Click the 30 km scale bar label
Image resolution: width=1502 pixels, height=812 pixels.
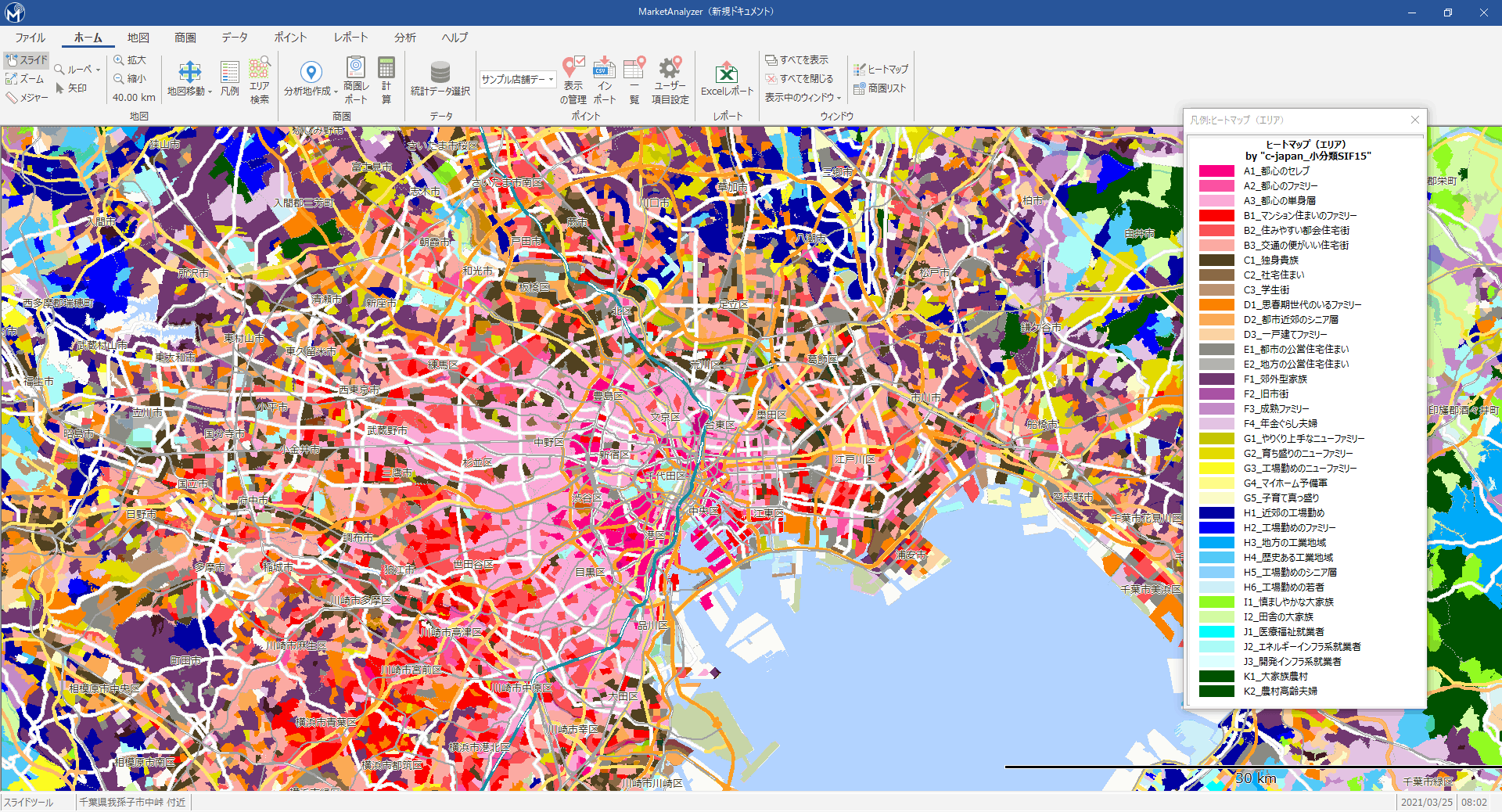1256,778
